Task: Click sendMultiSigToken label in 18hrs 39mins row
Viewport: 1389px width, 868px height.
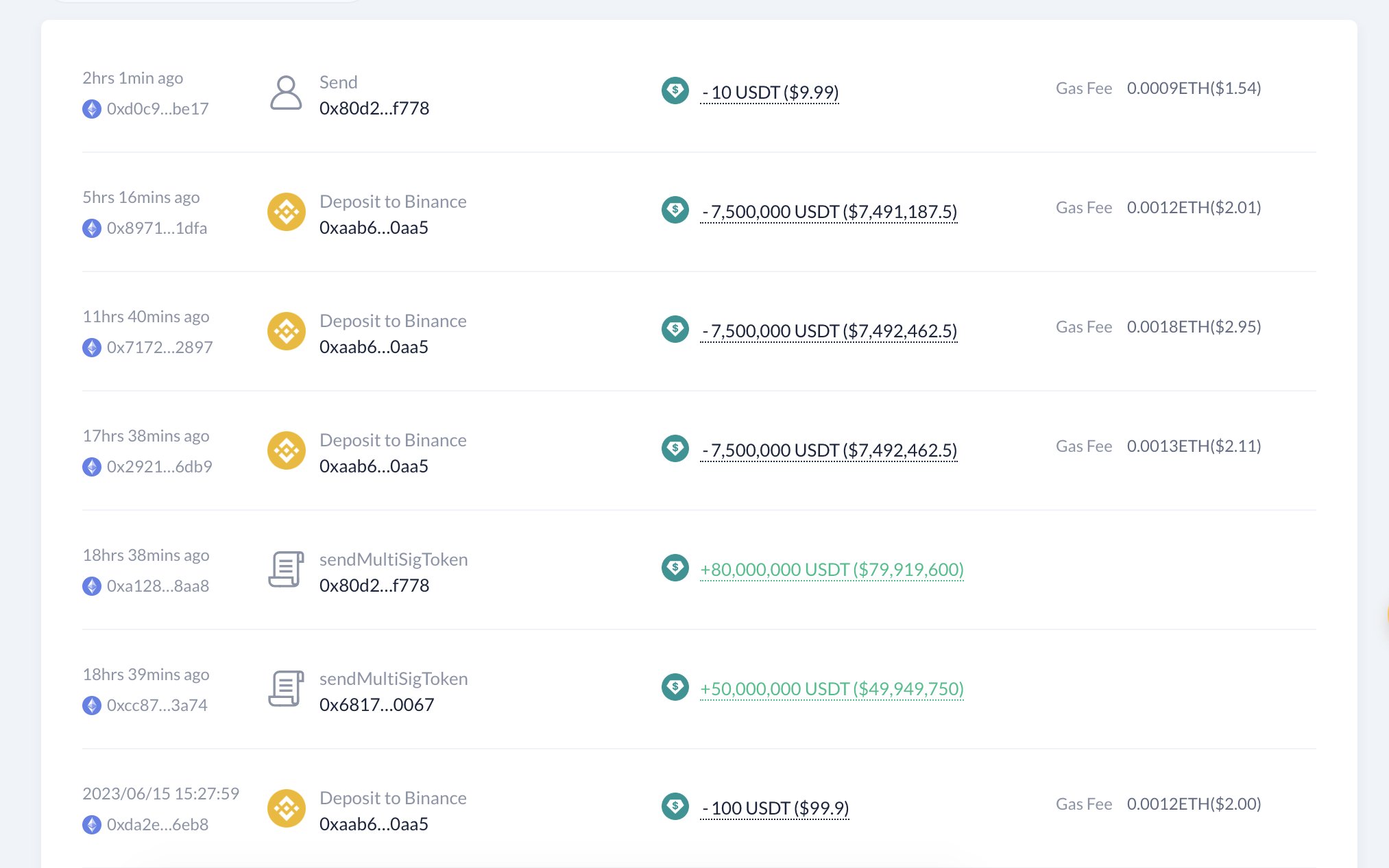Action: click(x=394, y=679)
